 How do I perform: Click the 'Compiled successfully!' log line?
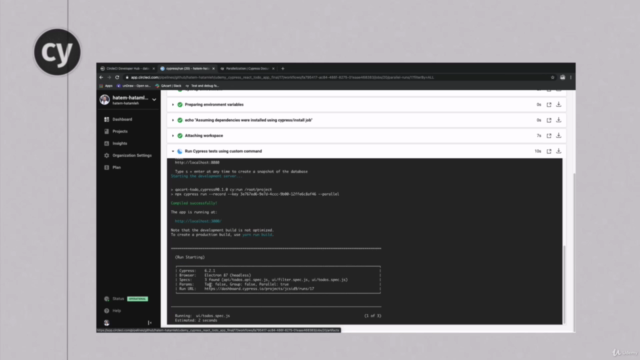[x=194, y=203]
